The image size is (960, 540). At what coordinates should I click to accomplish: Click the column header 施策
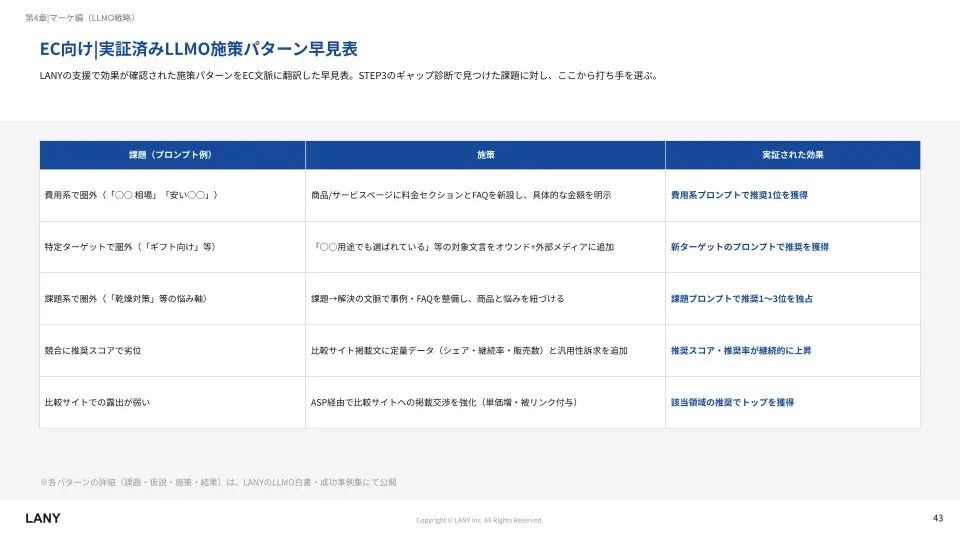[x=486, y=155]
